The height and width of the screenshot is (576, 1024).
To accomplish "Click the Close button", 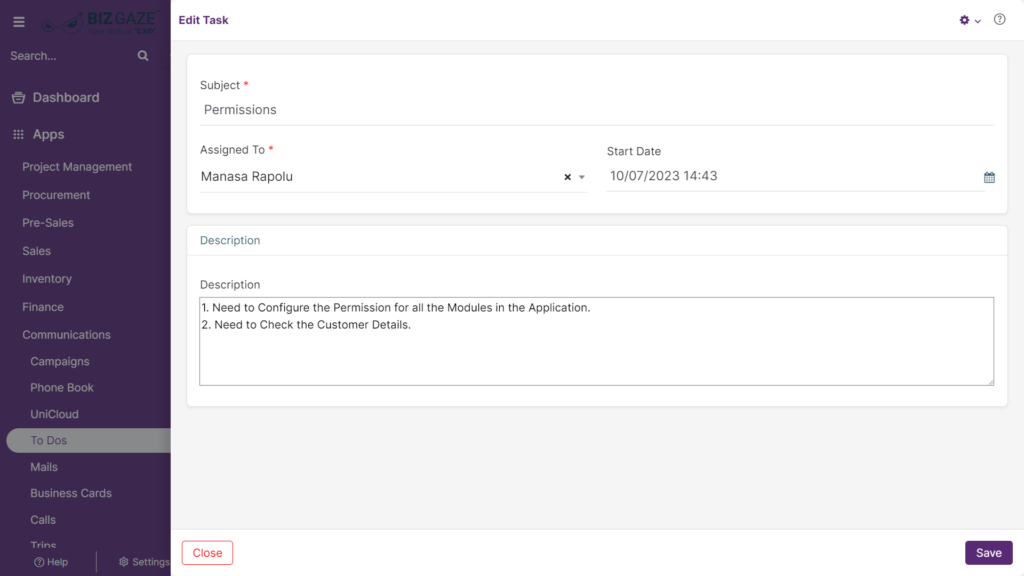I will (x=207, y=552).
